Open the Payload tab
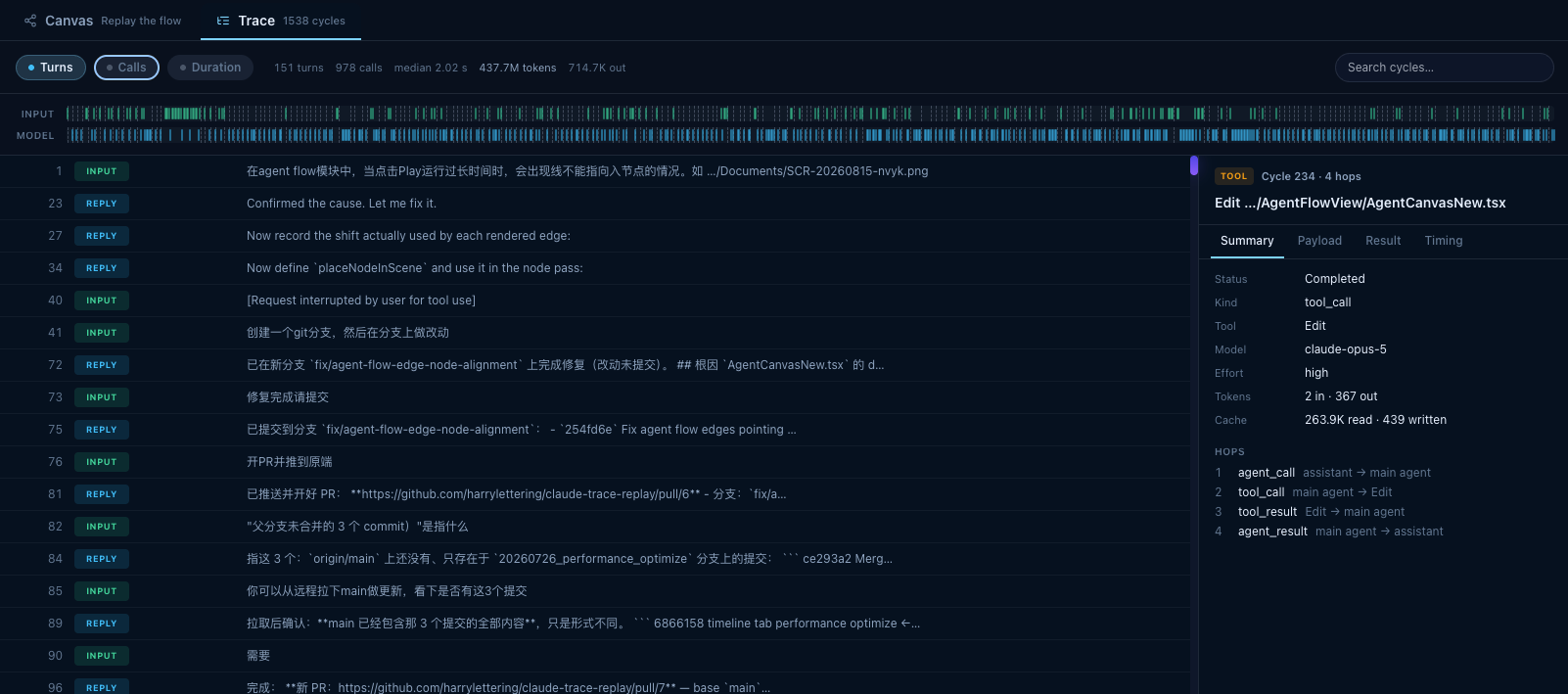This screenshot has height=694, width=1568. (1319, 241)
